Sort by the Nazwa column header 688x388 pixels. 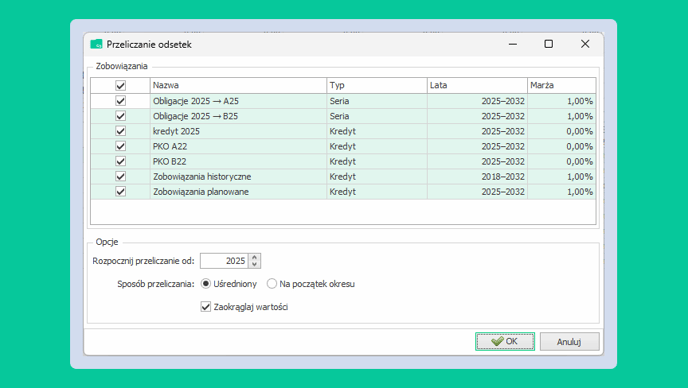(238, 86)
